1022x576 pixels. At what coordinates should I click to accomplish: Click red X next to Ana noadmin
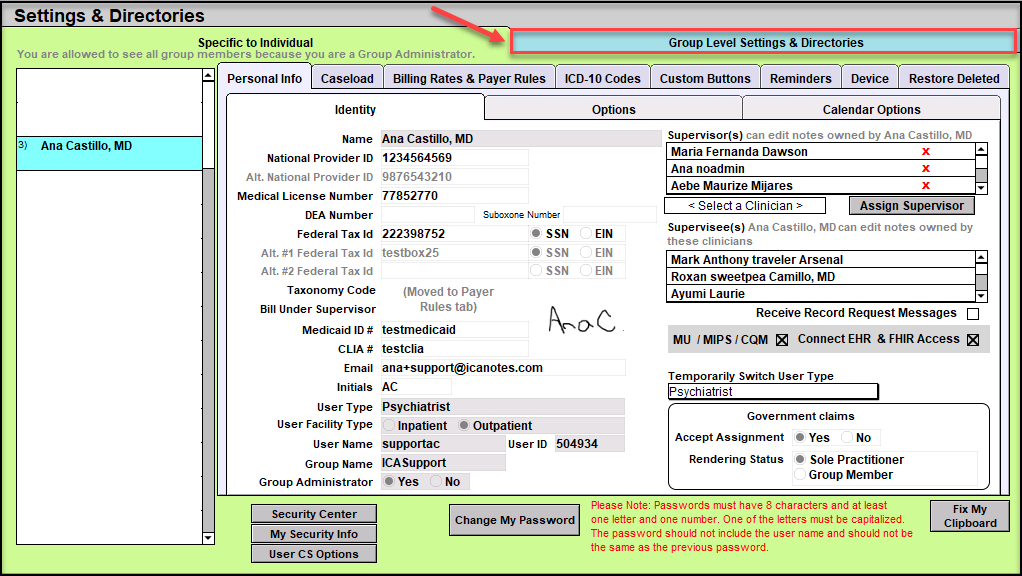tap(926, 169)
